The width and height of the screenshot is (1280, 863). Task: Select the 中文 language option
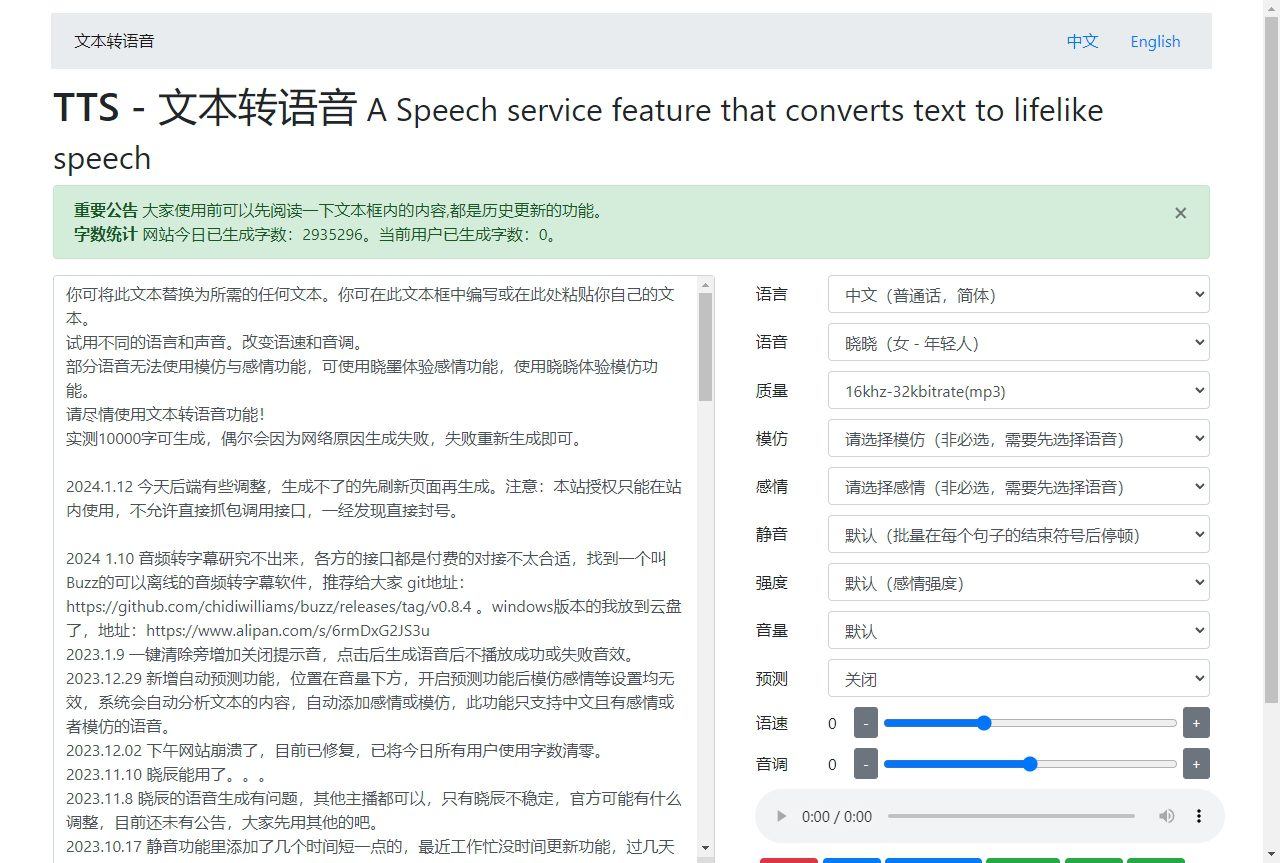click(1082, 41)
